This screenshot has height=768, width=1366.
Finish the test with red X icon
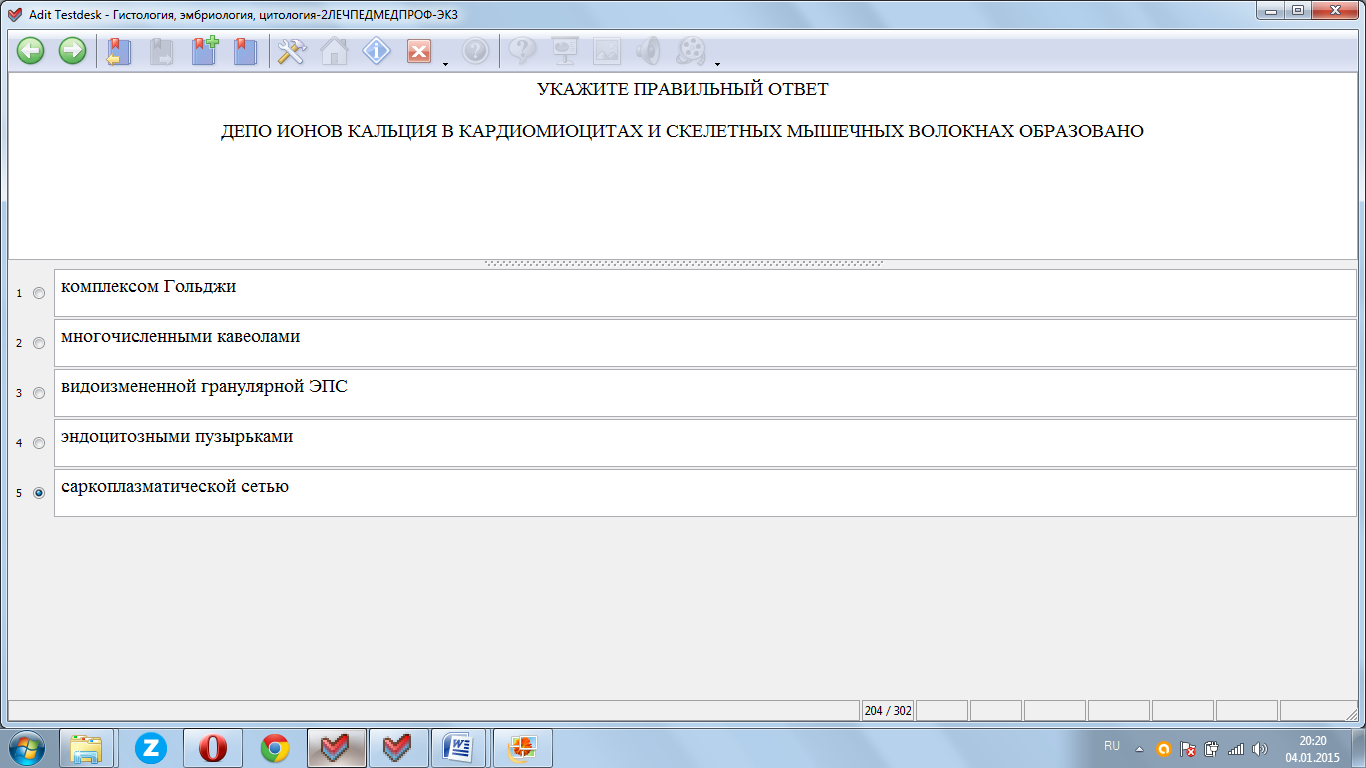pos(419,52)
